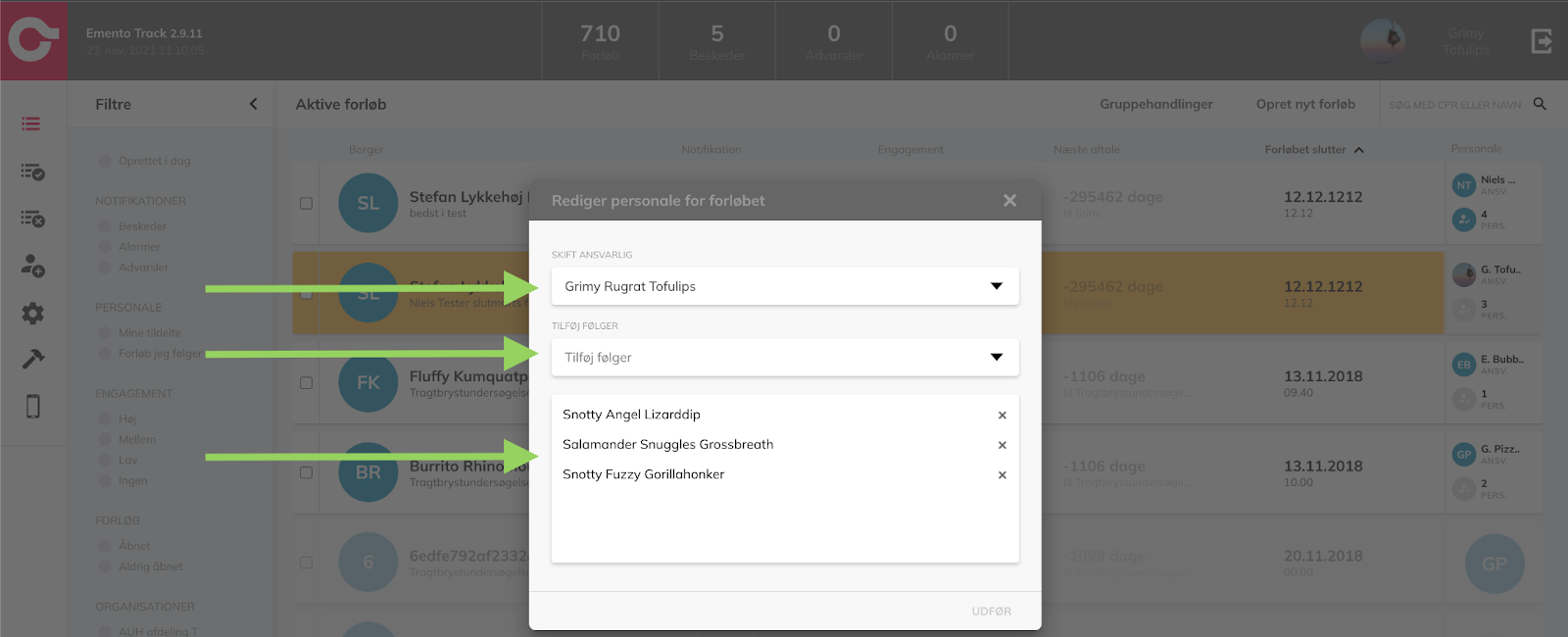The height and width of the screenshot is (637, 1568).
Task: Toggle the Ingen engagement filter
Action: coord(105,481)
